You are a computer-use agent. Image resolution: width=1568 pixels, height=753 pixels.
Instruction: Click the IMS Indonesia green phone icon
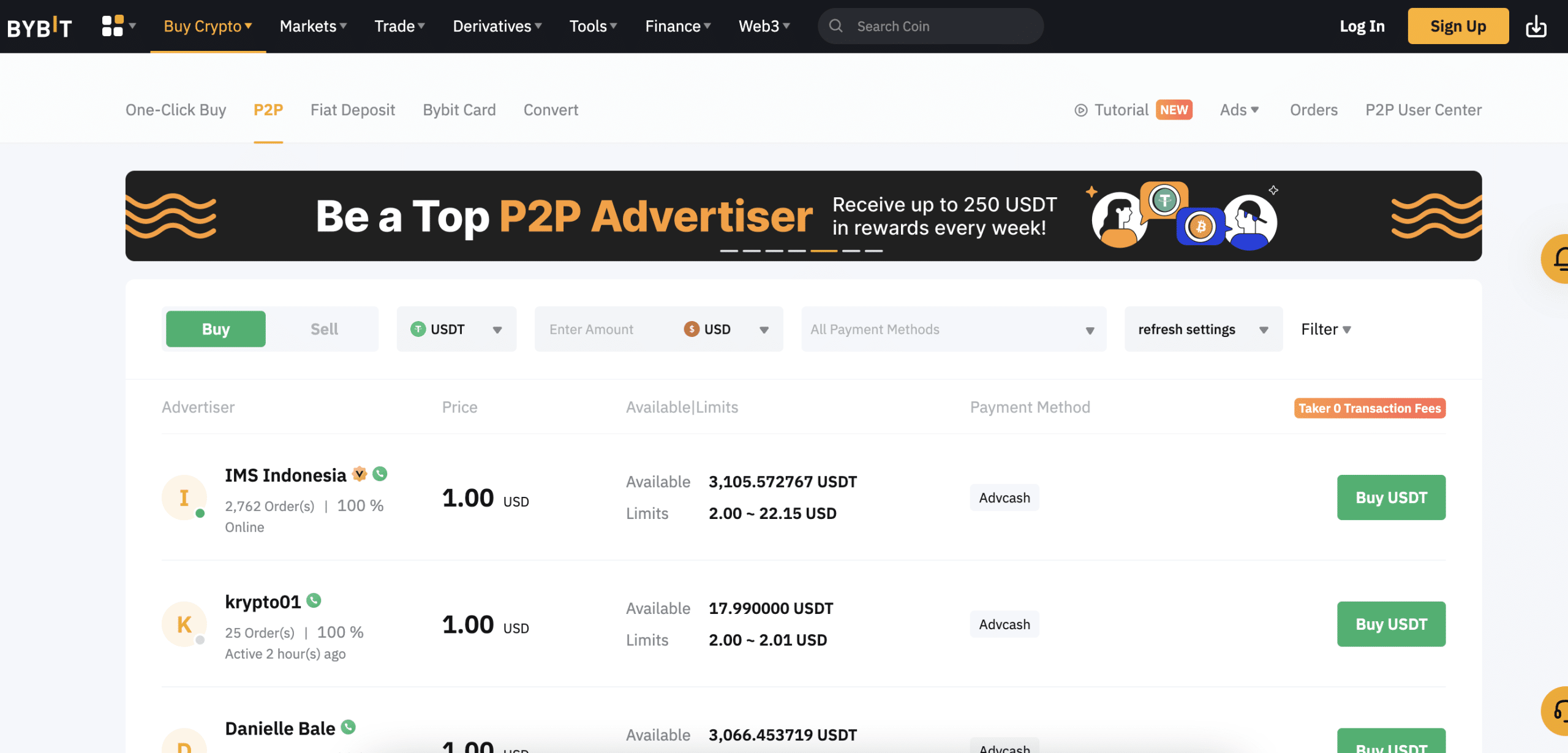click(x=380, y=474)
